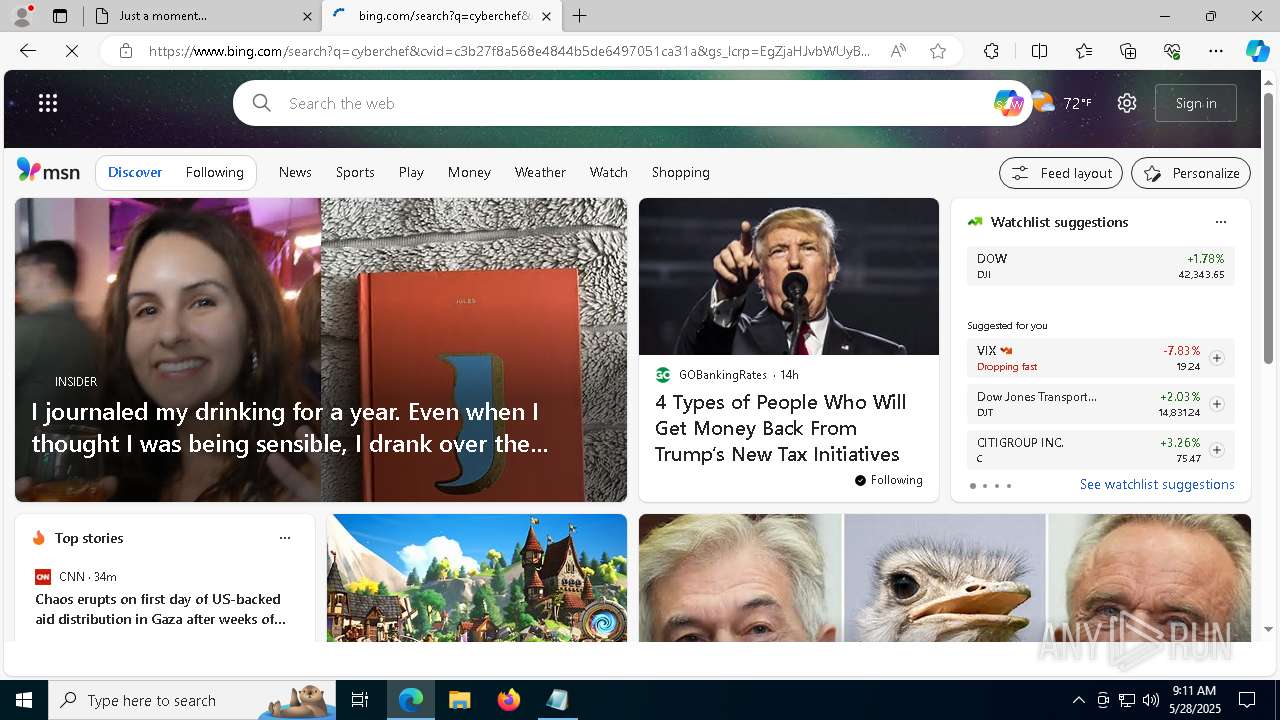Switch to Discover feed

[135, 172]
